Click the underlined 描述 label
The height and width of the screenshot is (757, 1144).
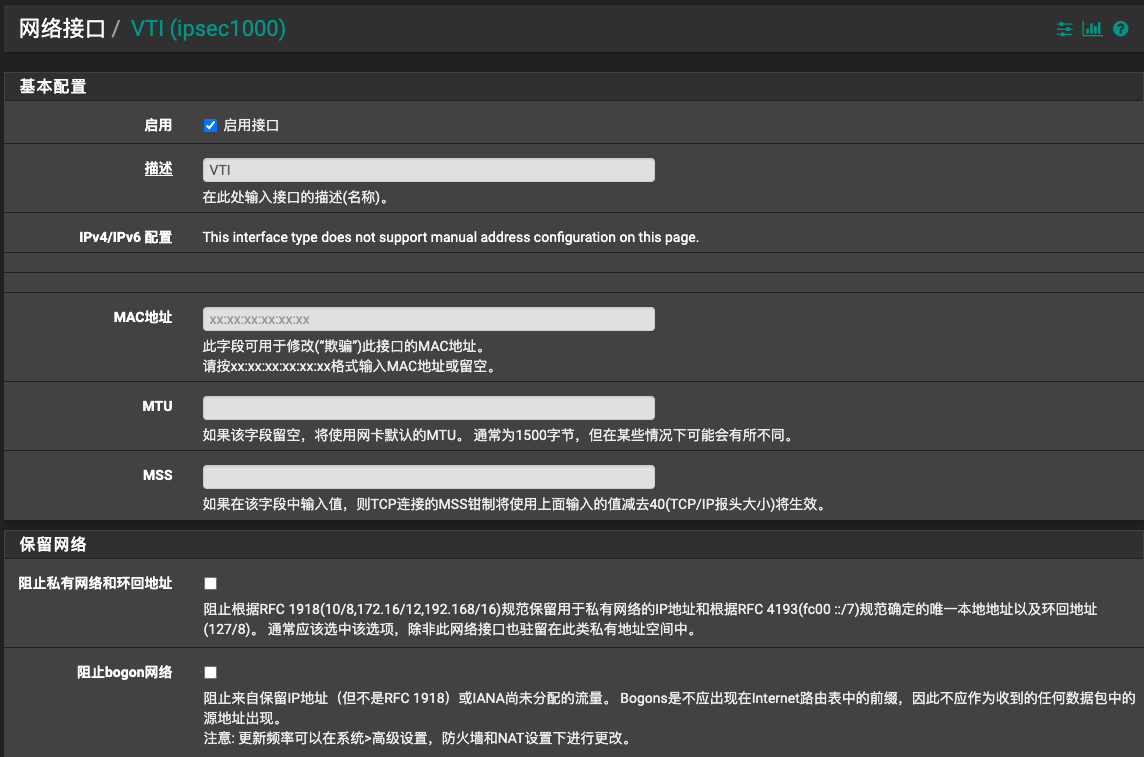coord(158,169)
